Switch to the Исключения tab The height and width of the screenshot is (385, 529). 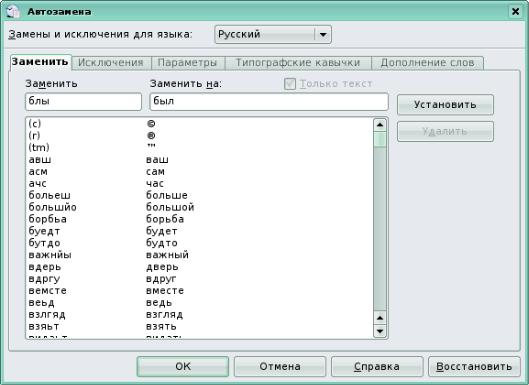pos(111,63)
